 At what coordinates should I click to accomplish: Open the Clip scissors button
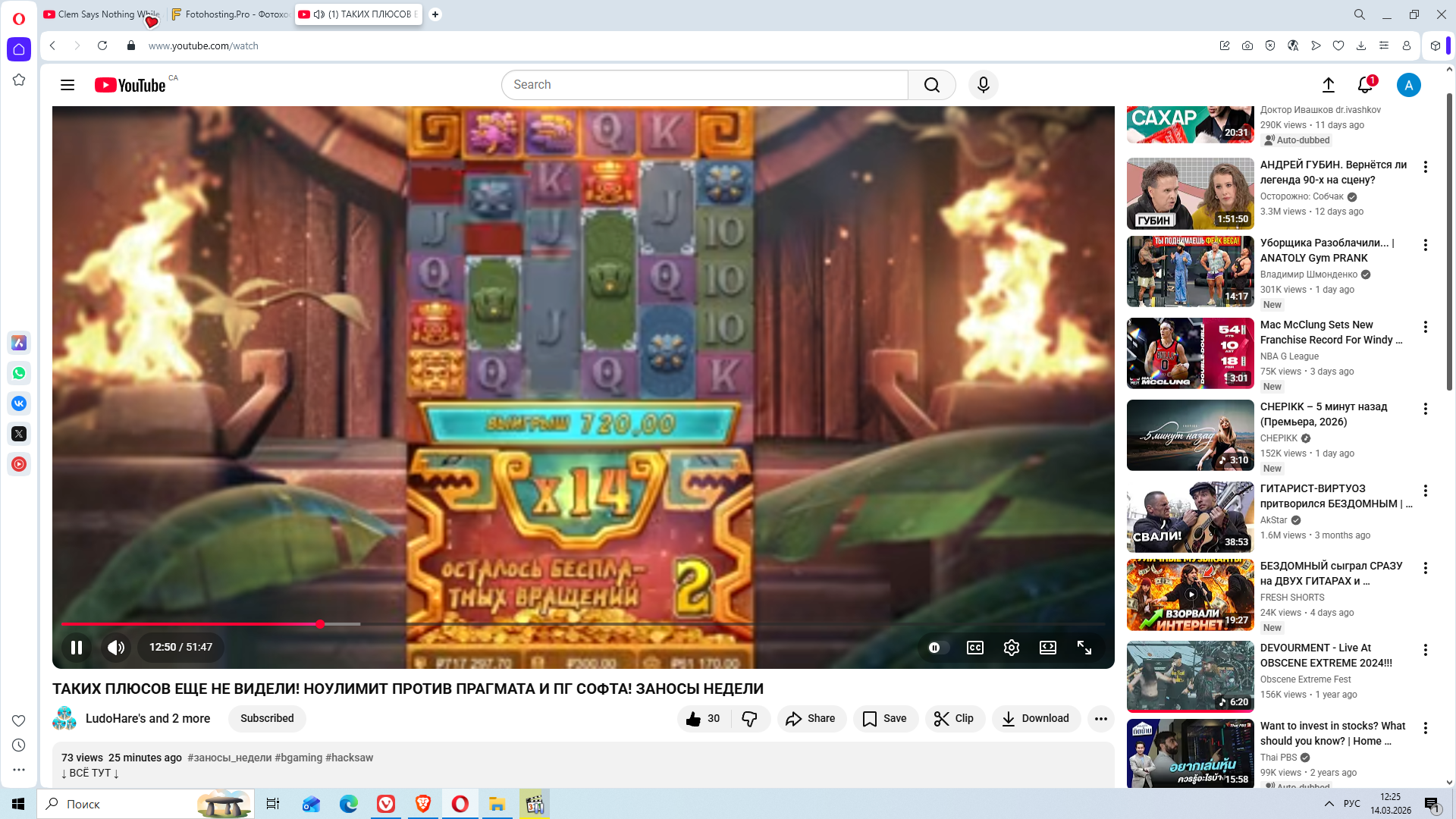(955, 719)
